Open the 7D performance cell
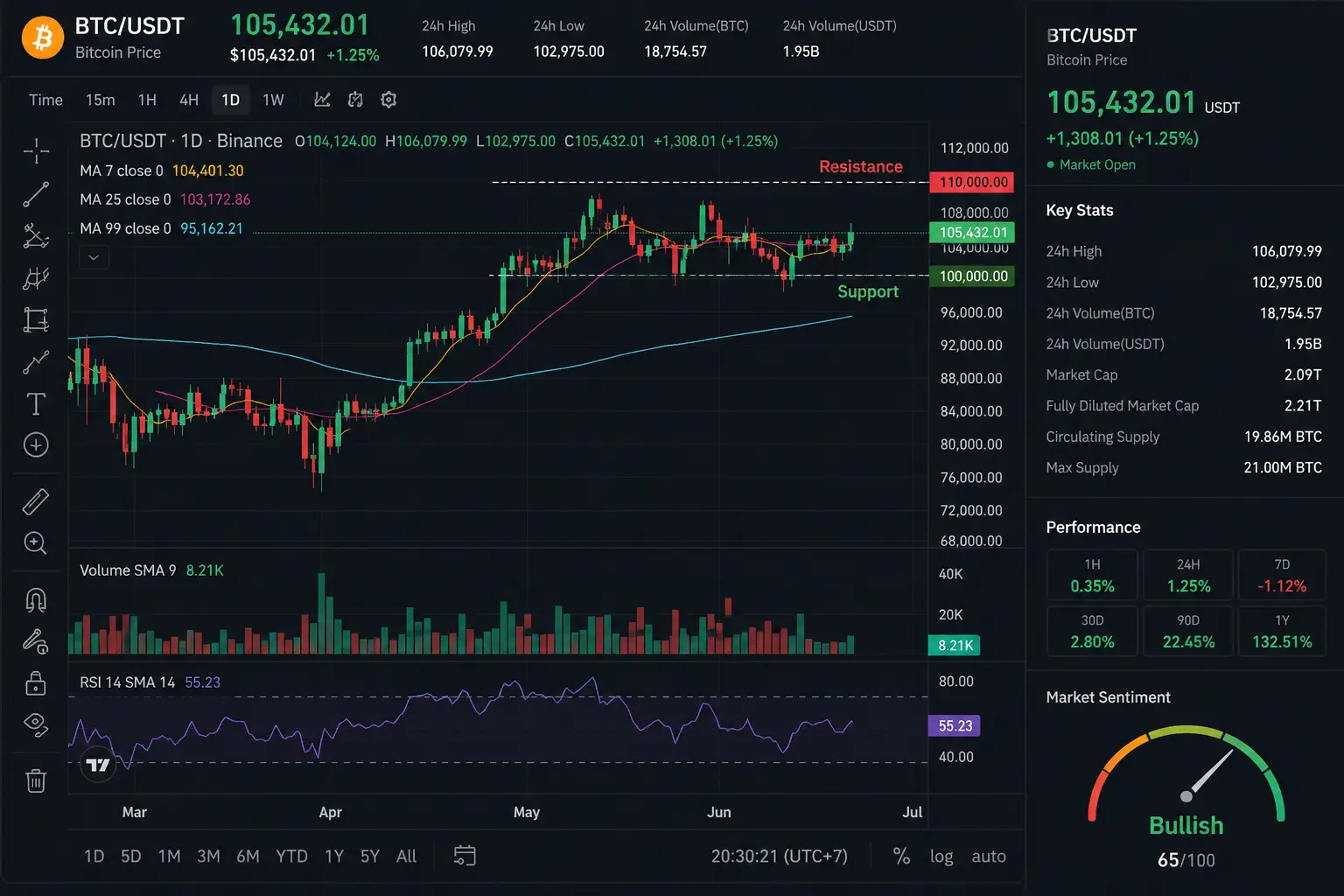 [x=1282, y=575]
